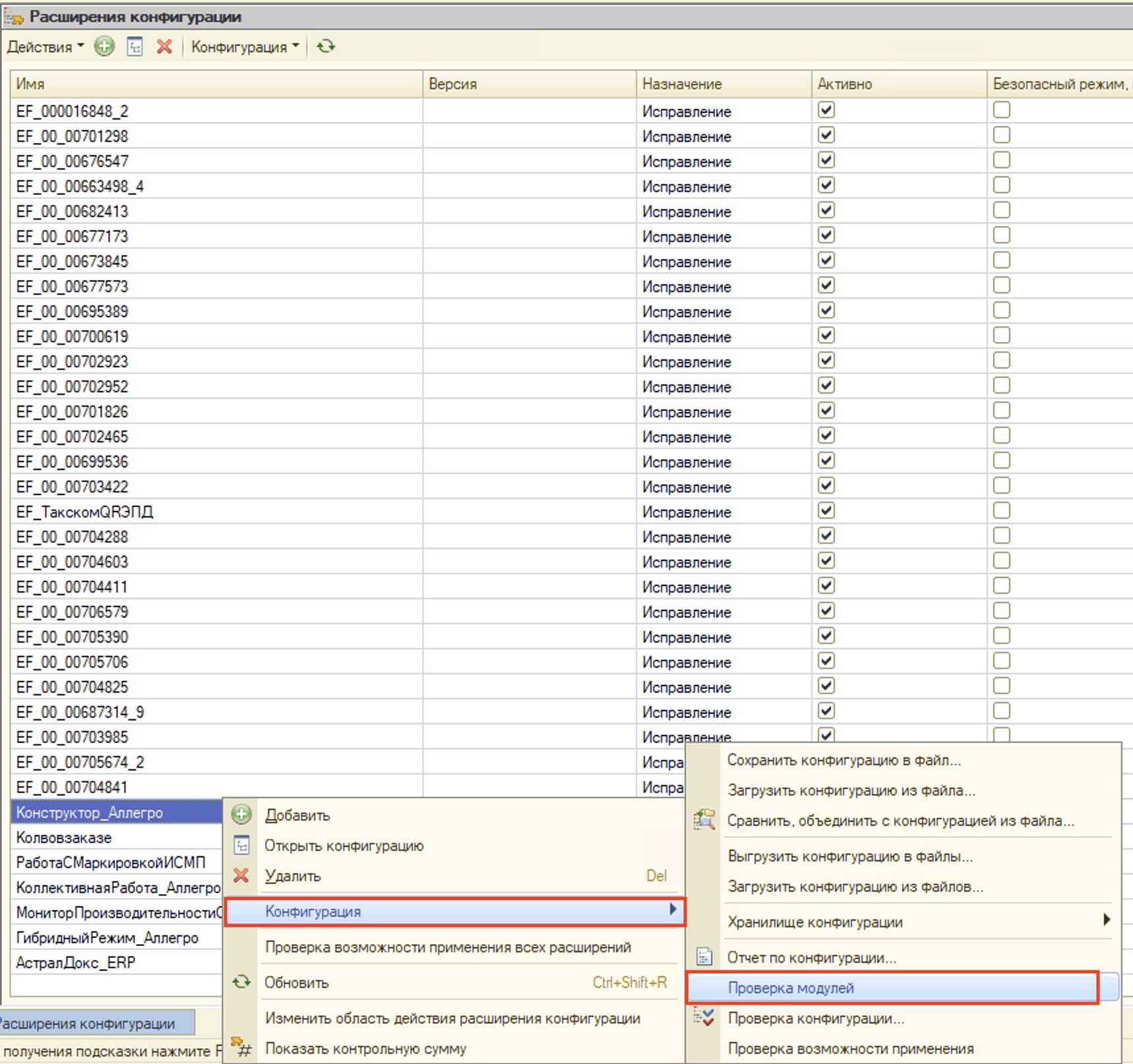Select Проверка возможности применения всех расширений

point(448,947)
